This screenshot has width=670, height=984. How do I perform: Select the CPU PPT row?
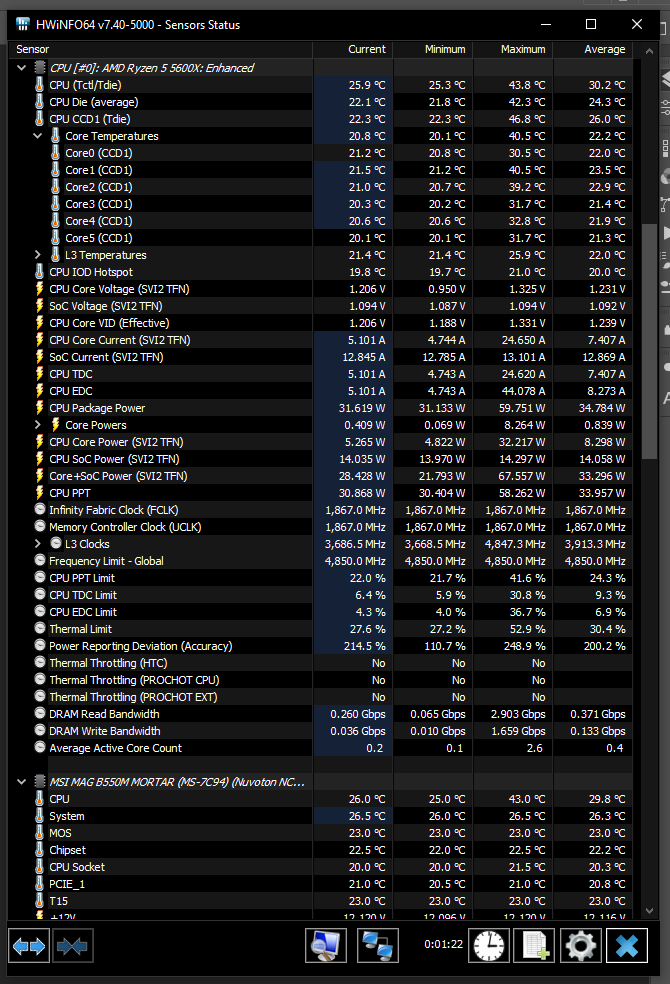click(x=320, y=493)
